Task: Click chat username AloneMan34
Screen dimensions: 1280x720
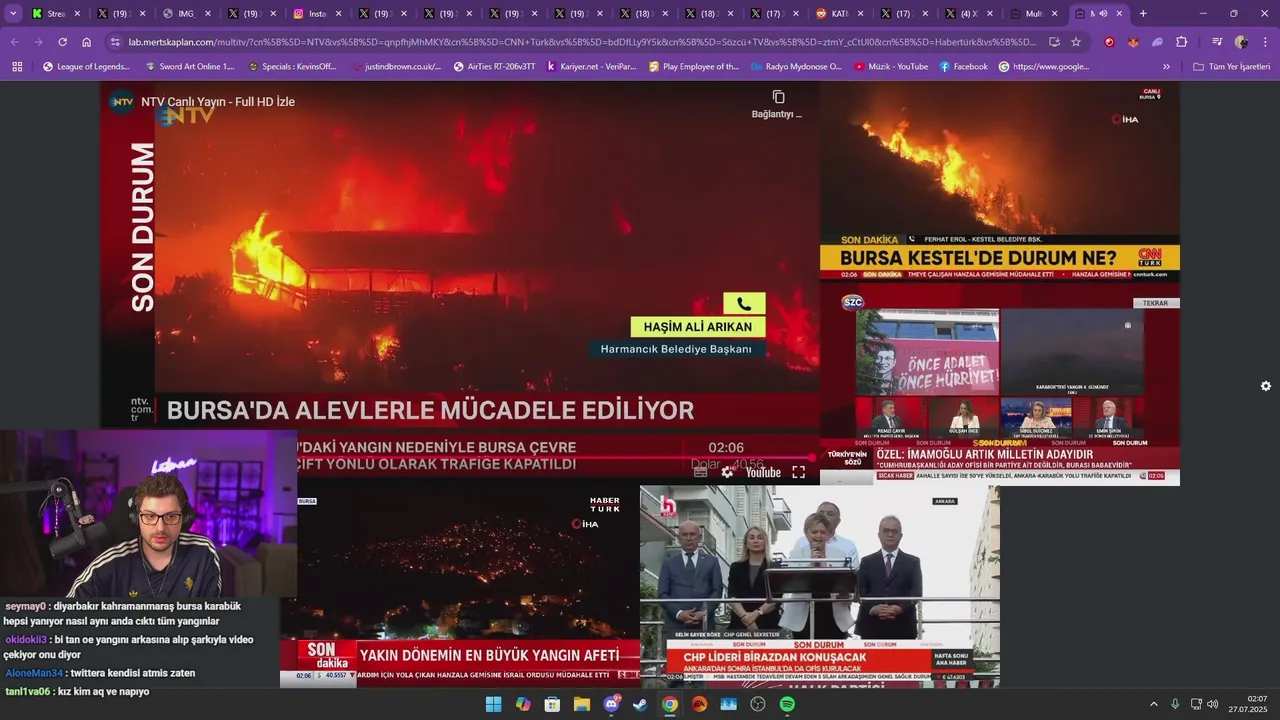Action: [x=34, y=673]
